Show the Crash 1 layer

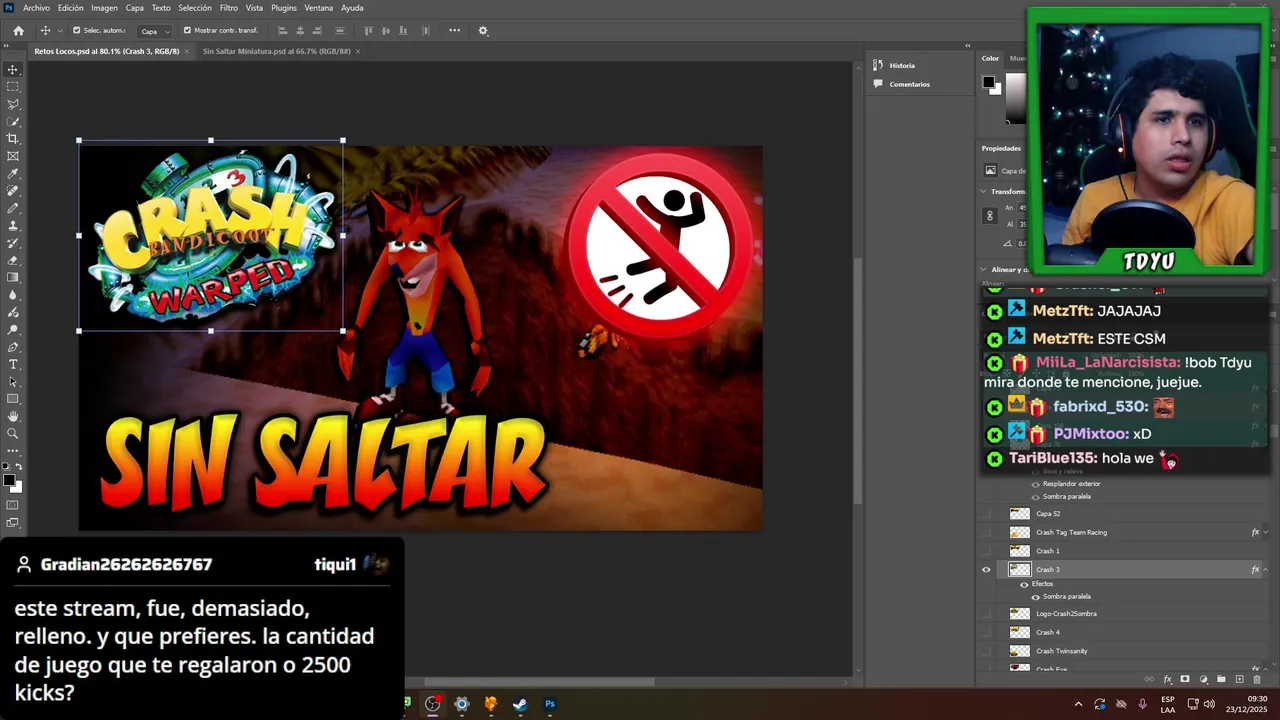[986, 551]
